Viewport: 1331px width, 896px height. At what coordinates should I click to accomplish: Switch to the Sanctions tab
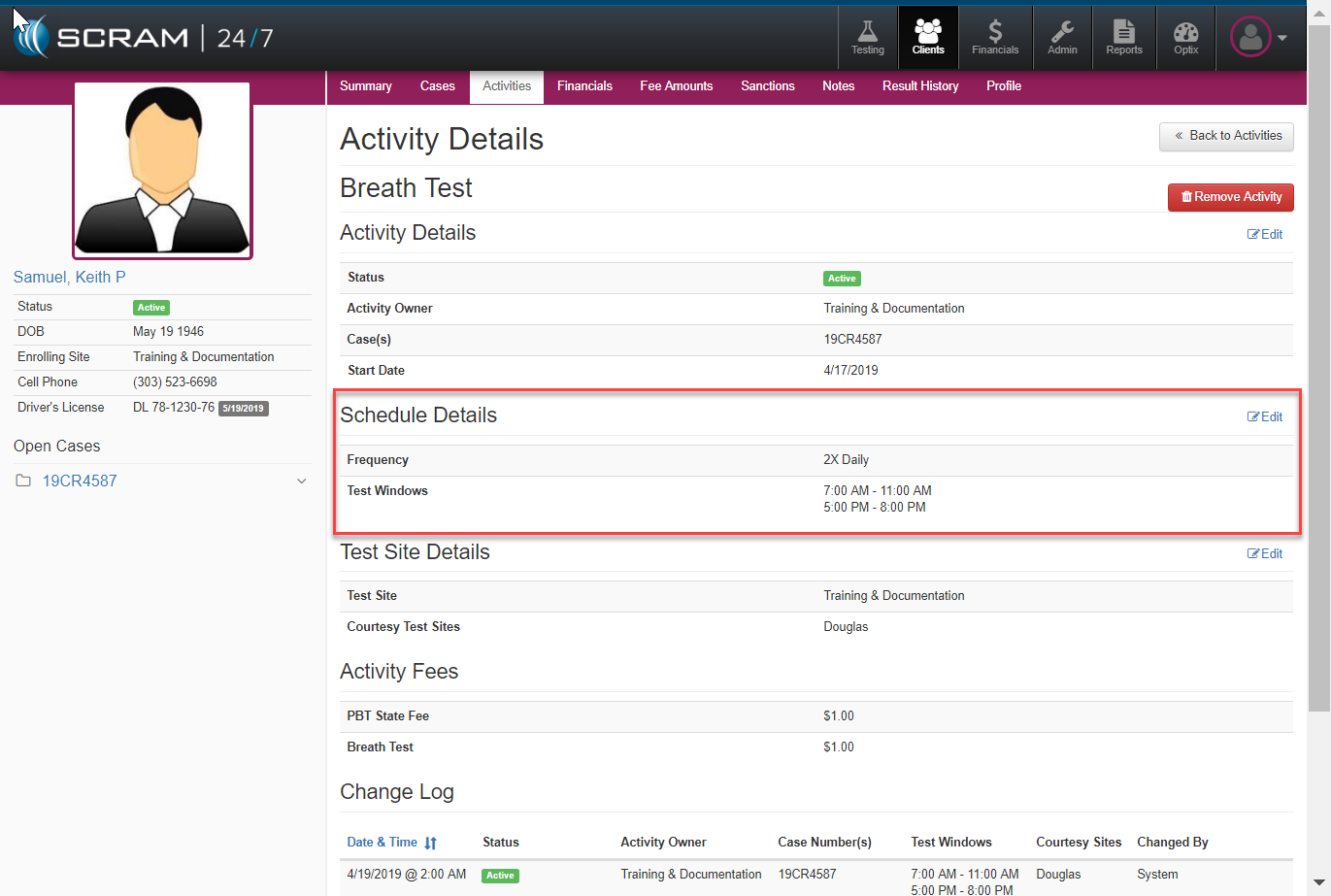(x=767, y=86)
